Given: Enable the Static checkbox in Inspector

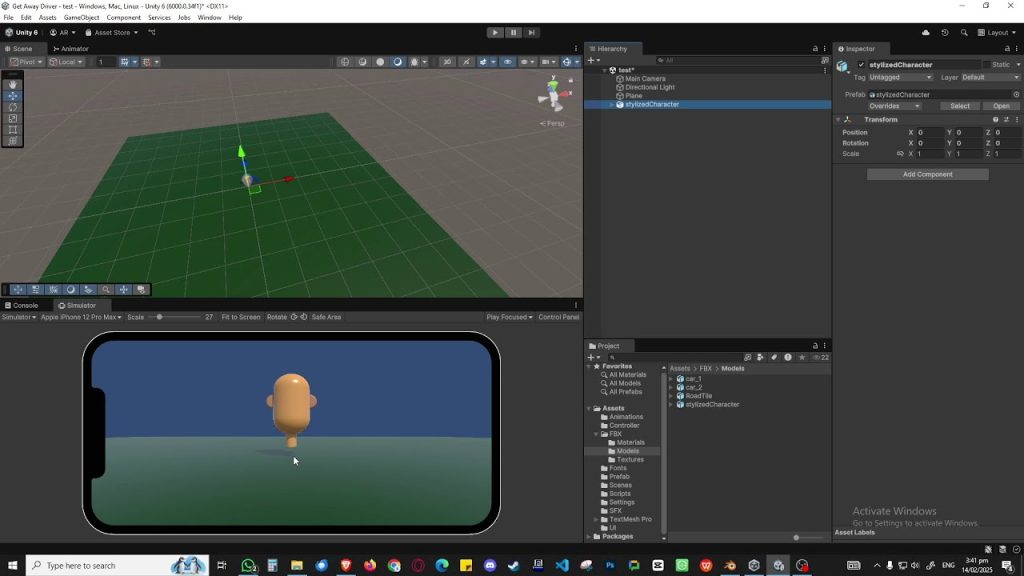Looking at the screenshot, I should (985, 65).
